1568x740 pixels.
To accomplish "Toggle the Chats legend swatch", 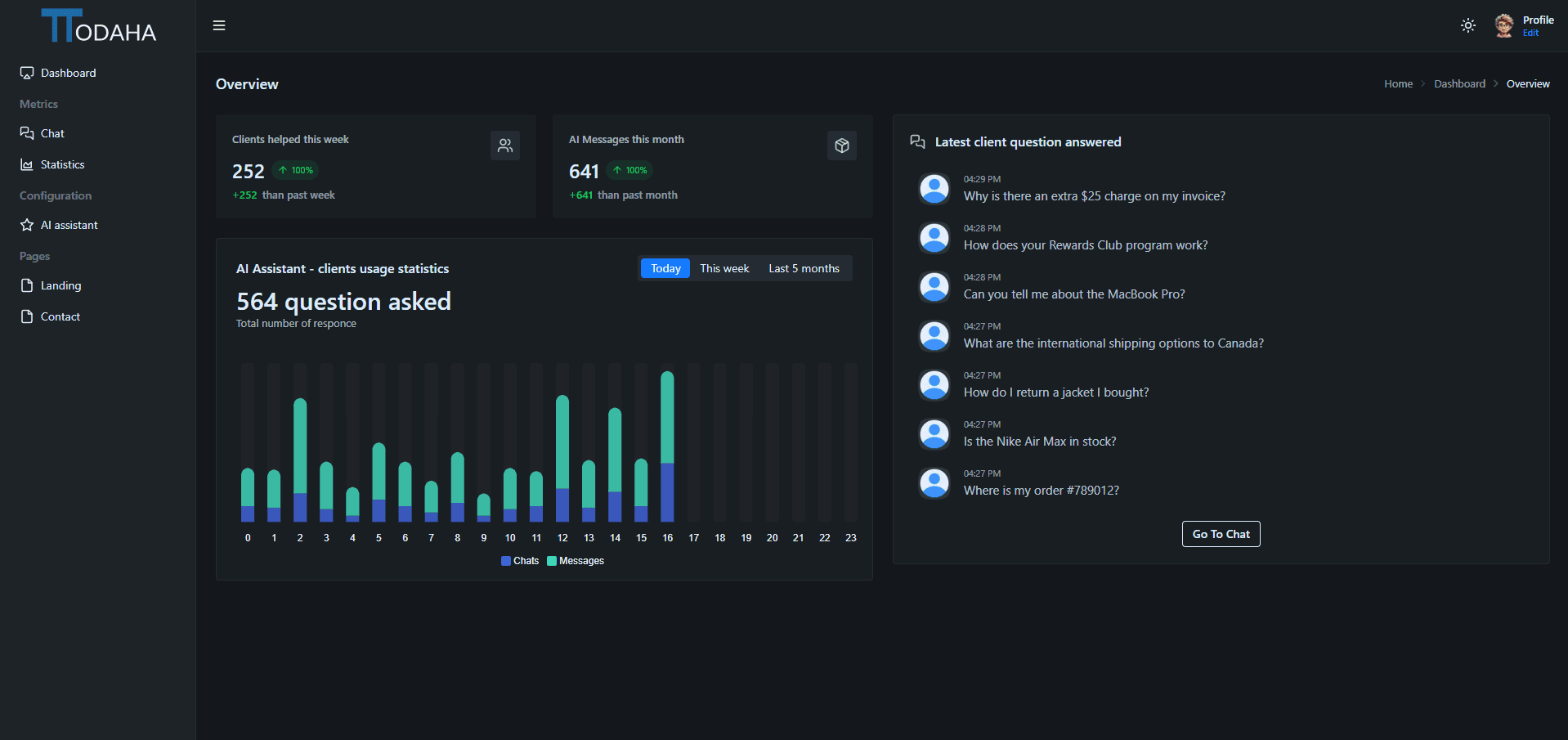I will [506, 561].
